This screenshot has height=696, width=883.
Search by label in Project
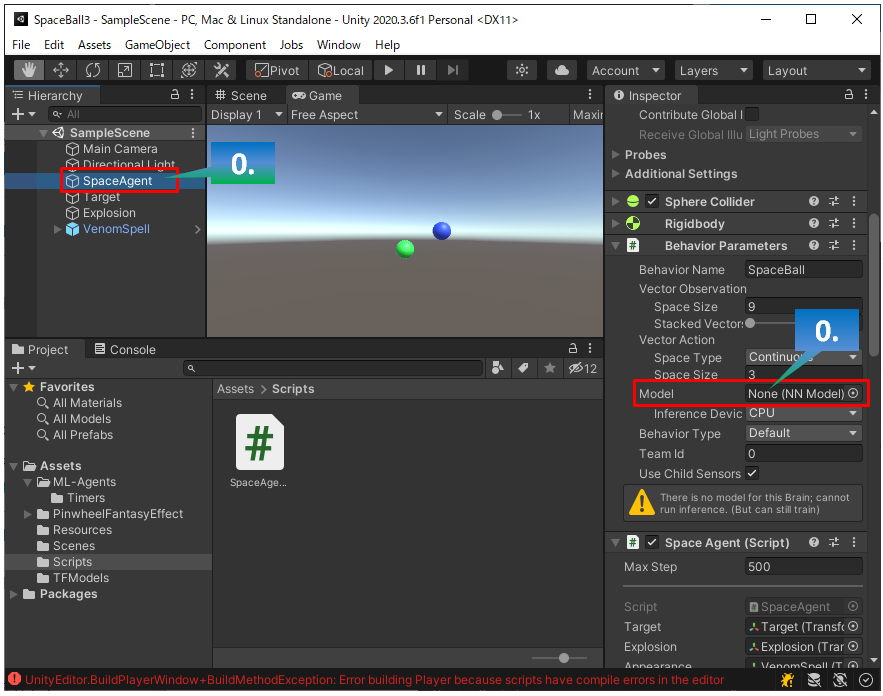pyautogui.click(x=524, y=368)
